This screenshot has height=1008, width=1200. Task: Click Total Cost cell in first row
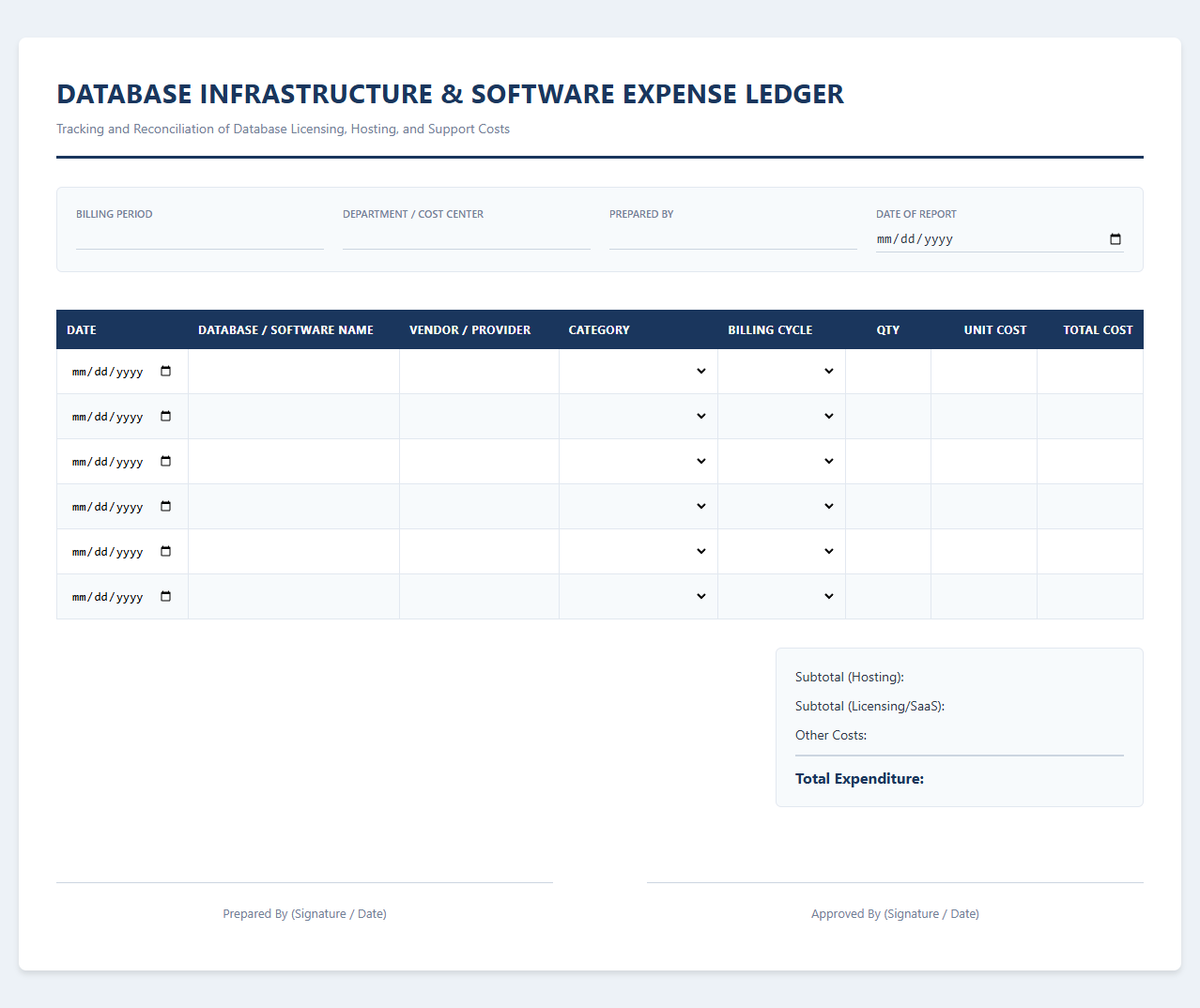click(x=1090, y=372)
